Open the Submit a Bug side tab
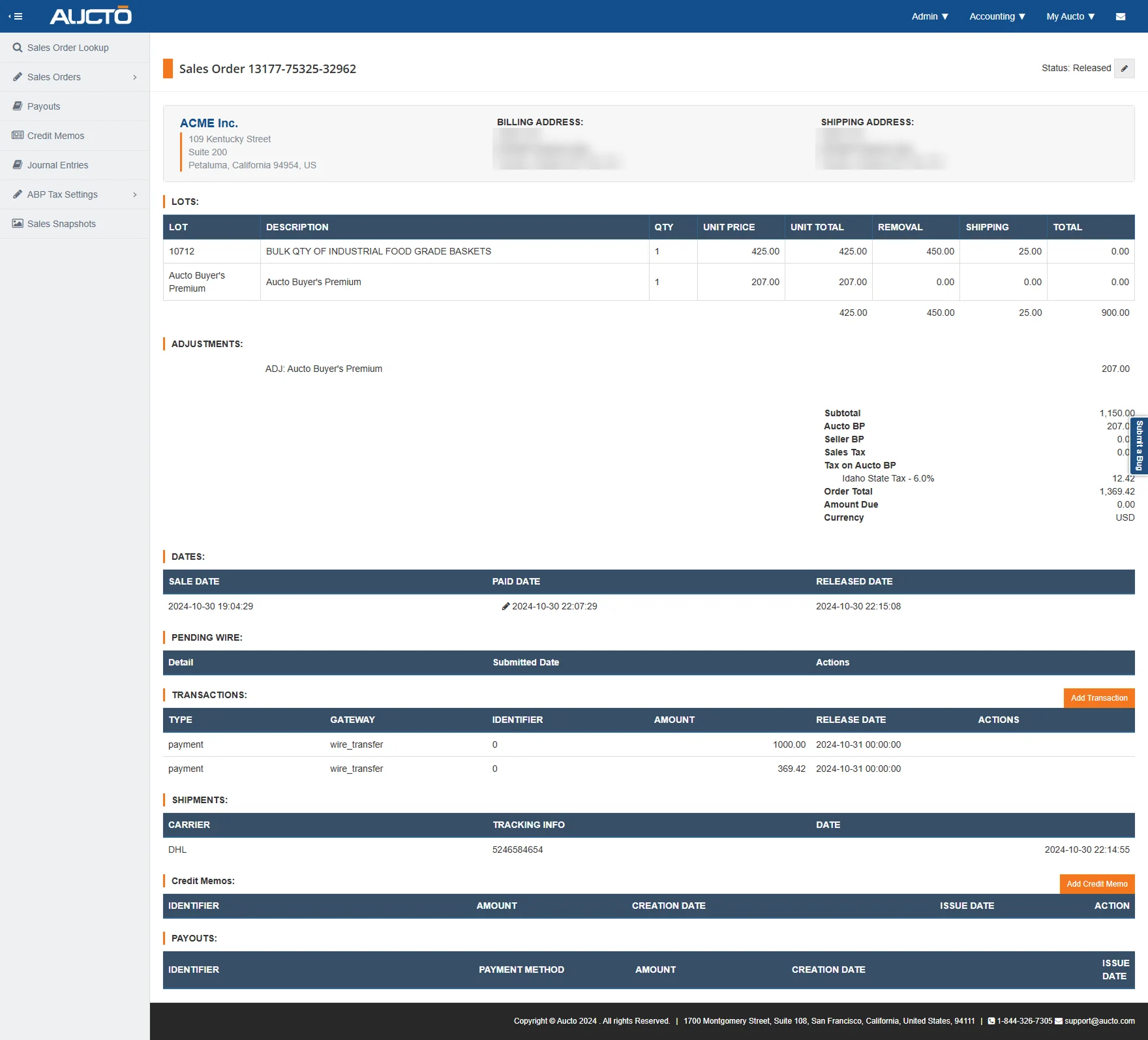1148x1040 pixels. (x=1139, y=446)
